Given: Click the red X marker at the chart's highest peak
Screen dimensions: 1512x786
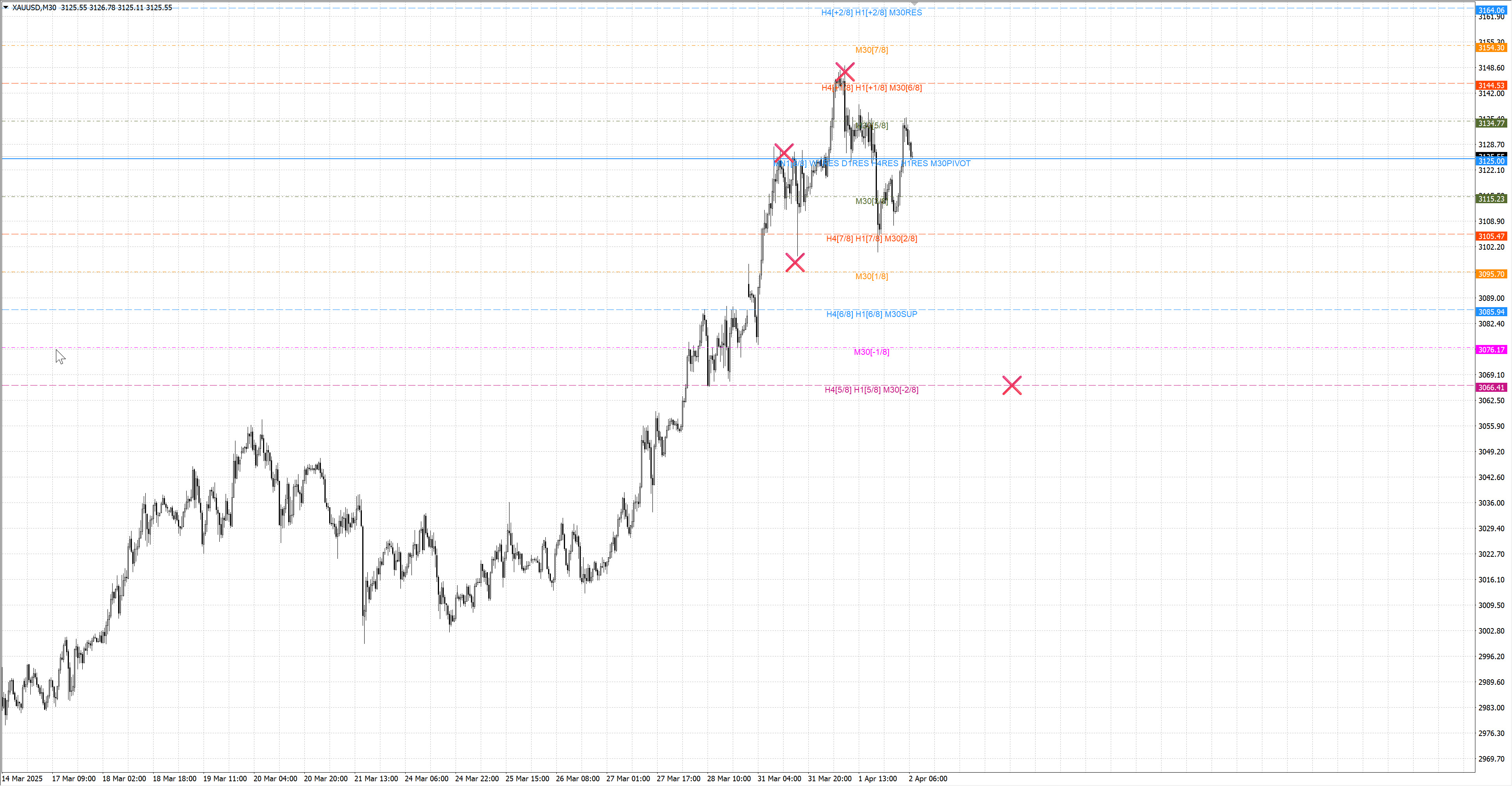Looking at the screenshot, I should click(x=845, y=72).
